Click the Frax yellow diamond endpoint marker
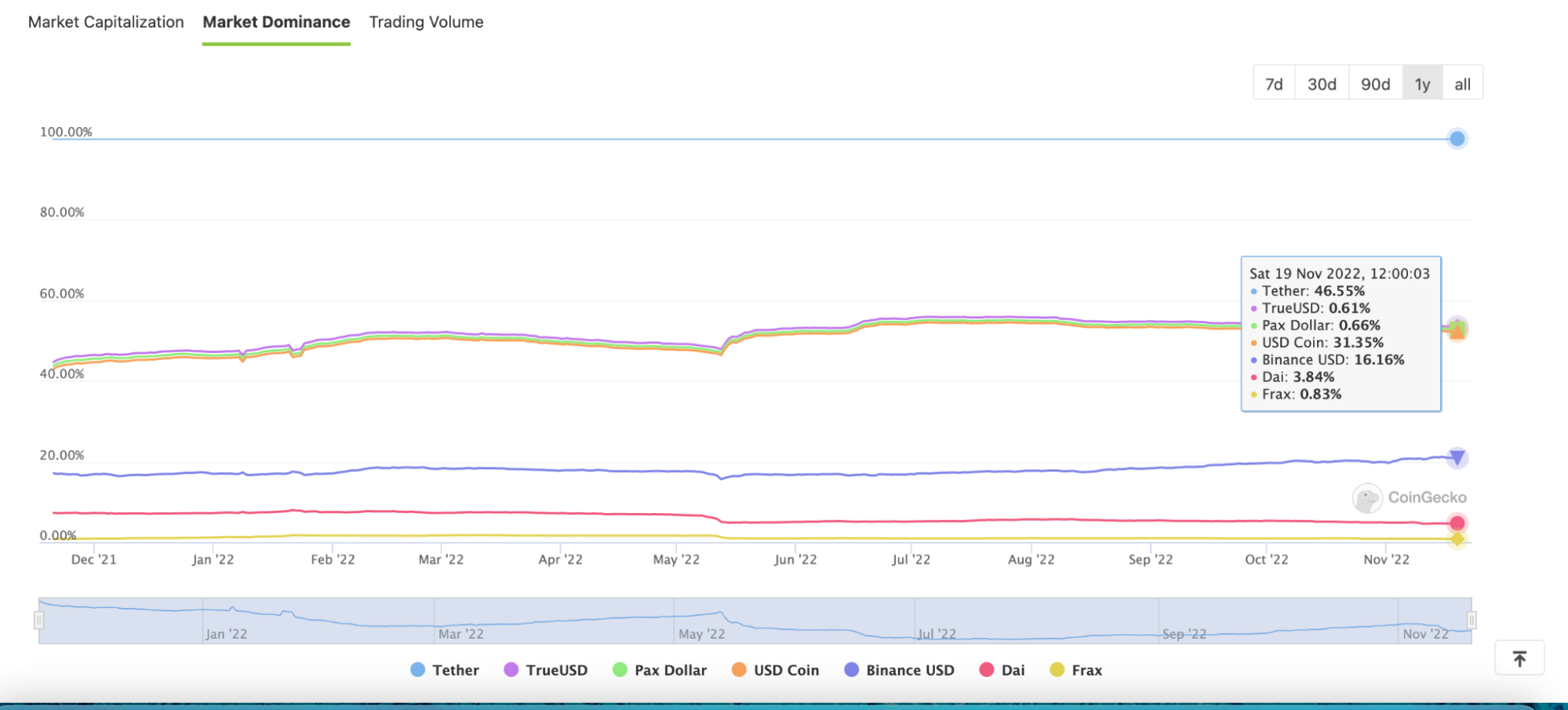Viewport: 1568px width, 710px height. pos(1457,540)
